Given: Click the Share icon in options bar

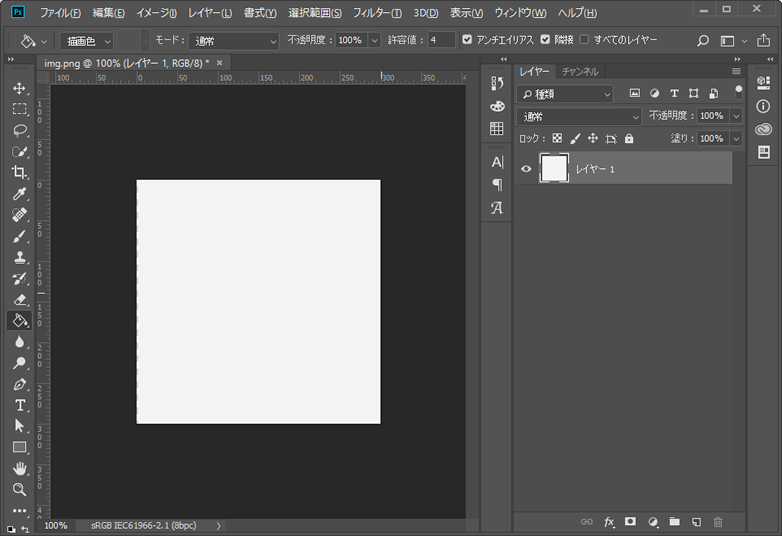Looking at the screenshot, I should (x=763, y=40).
